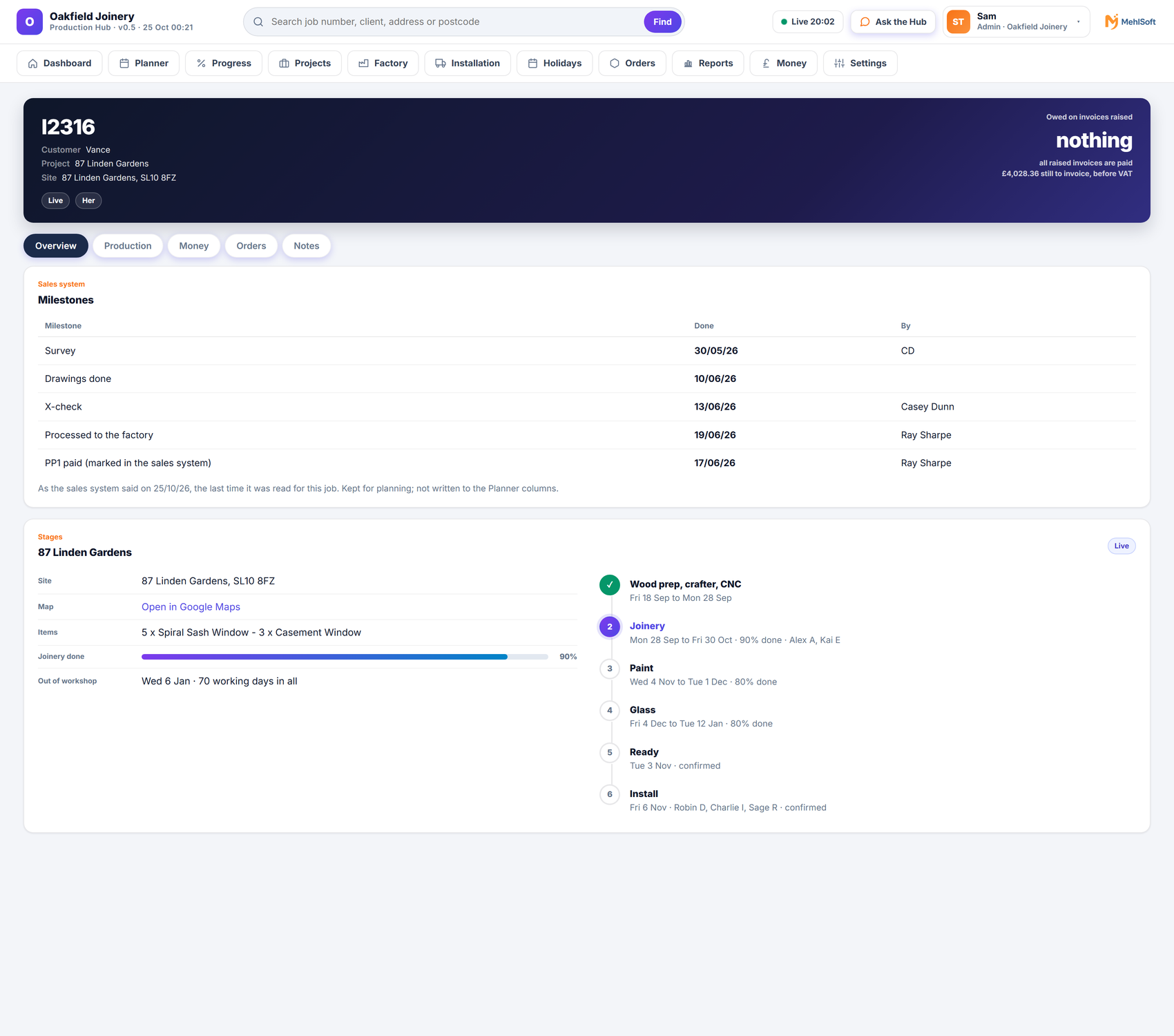Click the Factory building icon

point(363,64)
